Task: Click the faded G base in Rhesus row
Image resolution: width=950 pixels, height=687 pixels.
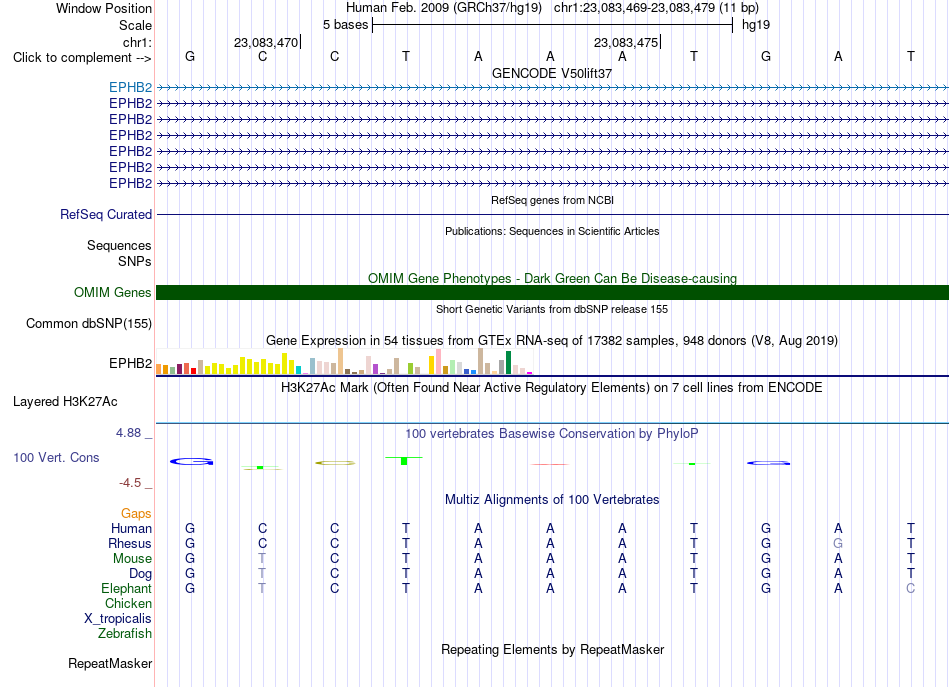Action: click(838, 543)
